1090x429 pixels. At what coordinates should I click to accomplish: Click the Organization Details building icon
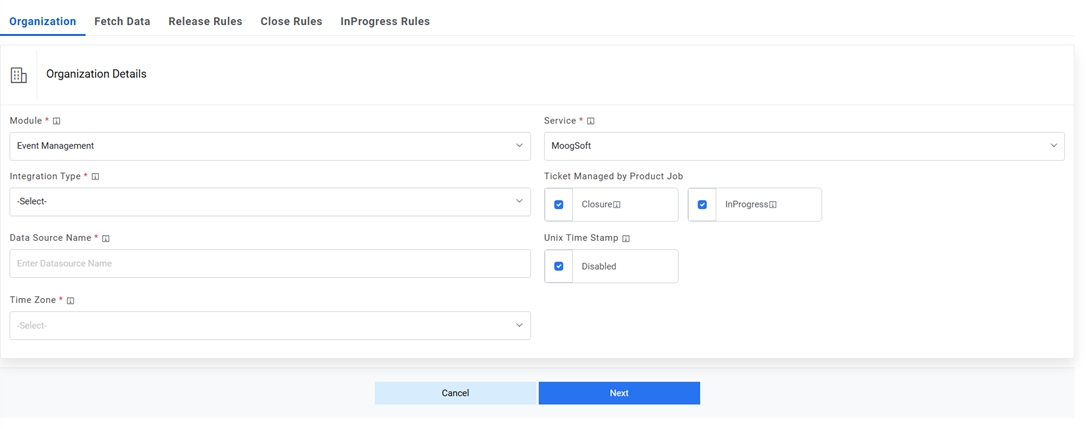pyautogui.click(x=18, y=75)
